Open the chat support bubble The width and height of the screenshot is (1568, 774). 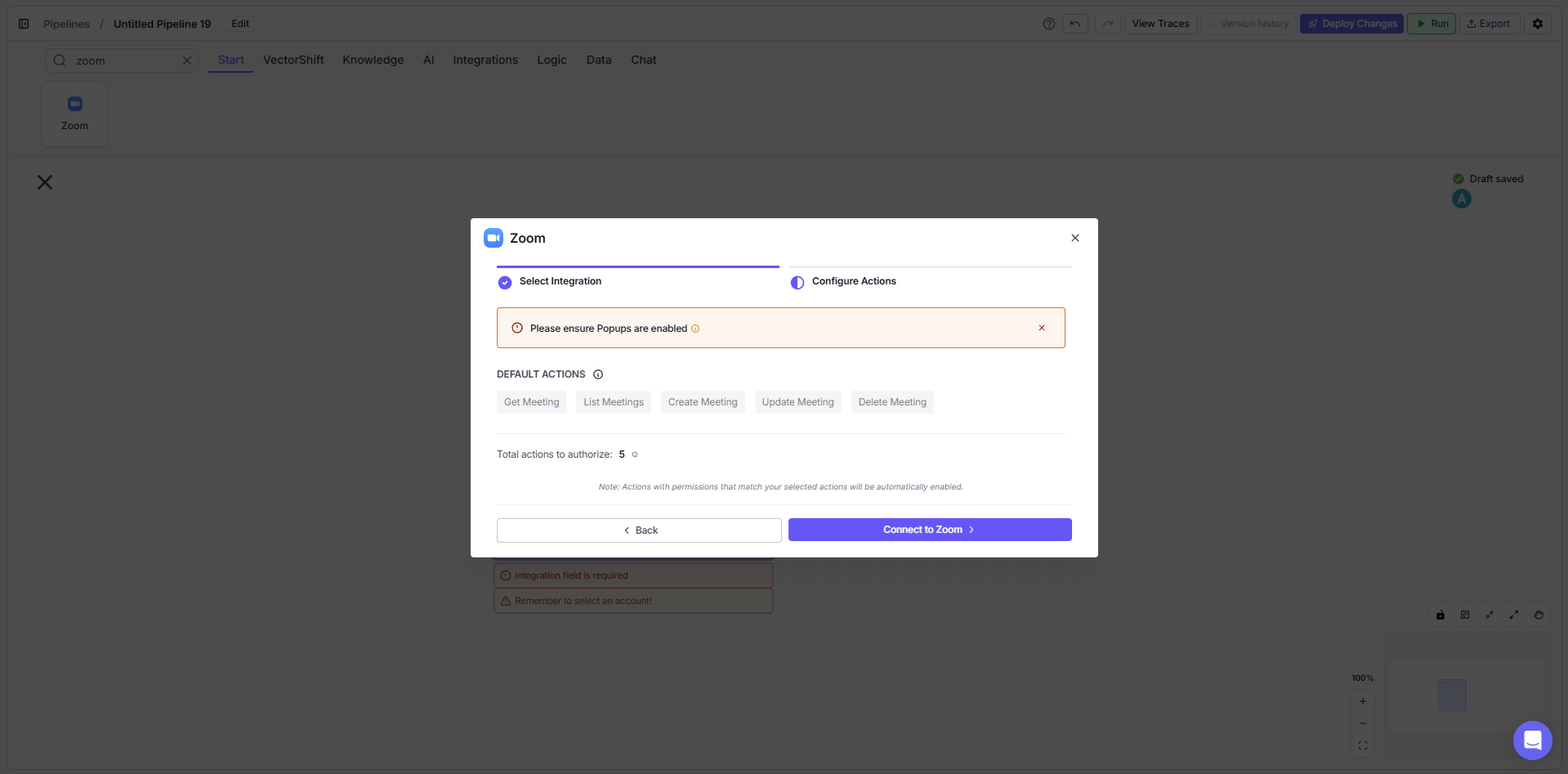coord(1533,740)
